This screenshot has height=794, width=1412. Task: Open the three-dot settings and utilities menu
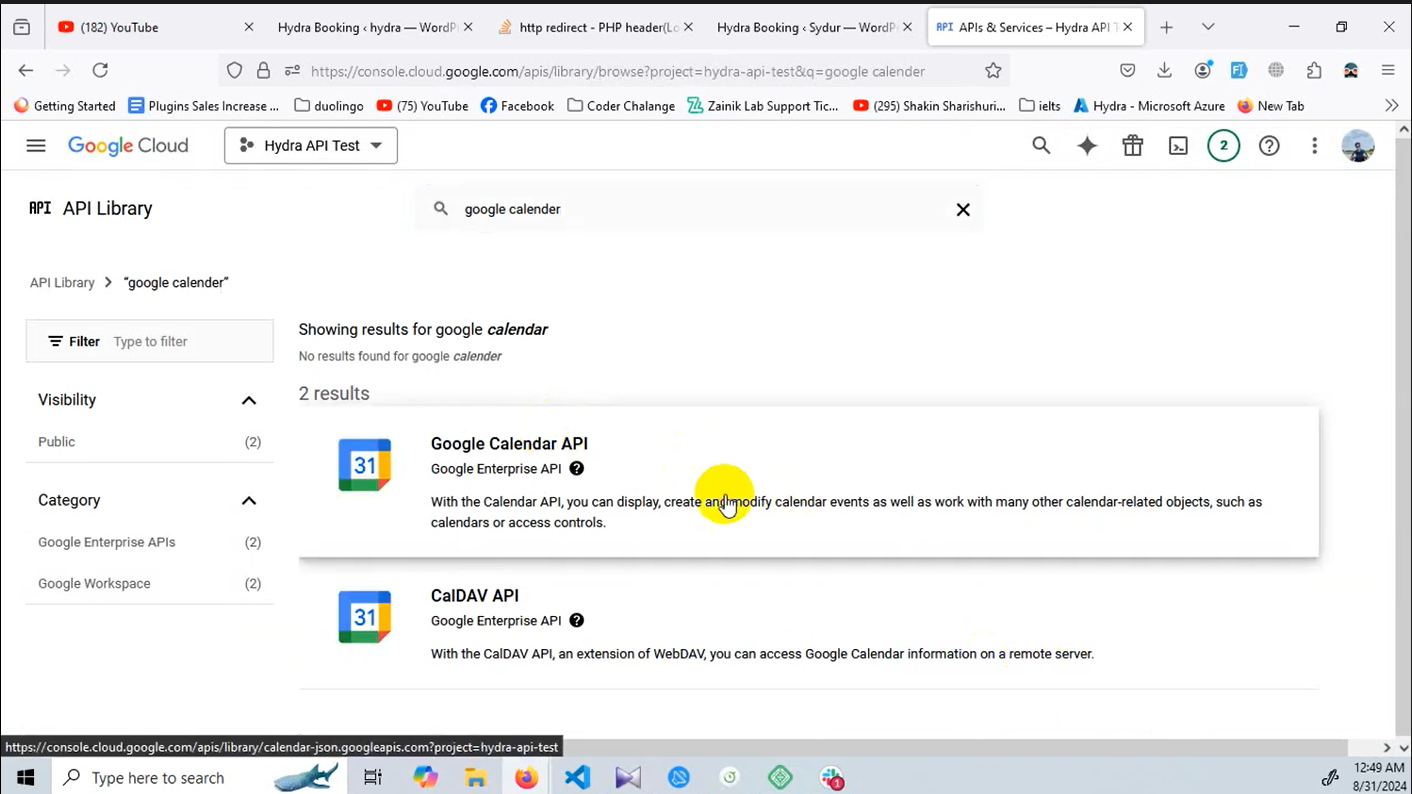pos(1314,146)
